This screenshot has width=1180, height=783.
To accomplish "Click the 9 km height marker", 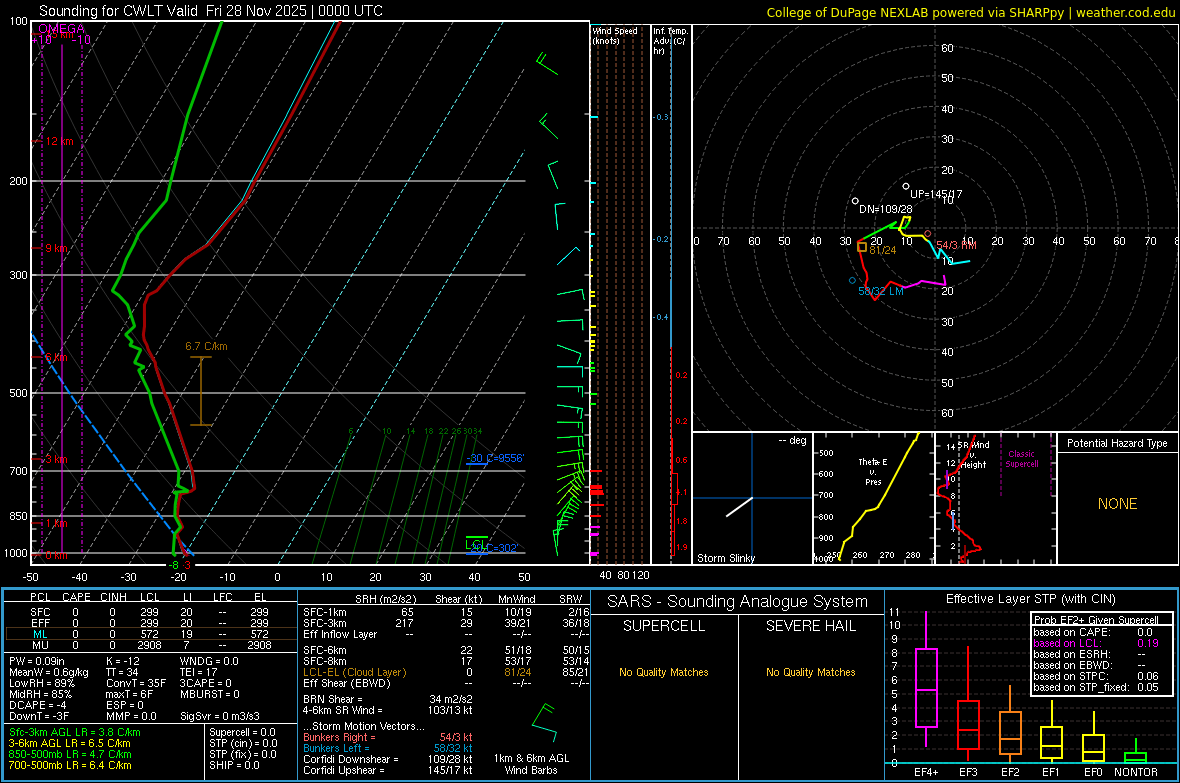I will tap(56, 248).
